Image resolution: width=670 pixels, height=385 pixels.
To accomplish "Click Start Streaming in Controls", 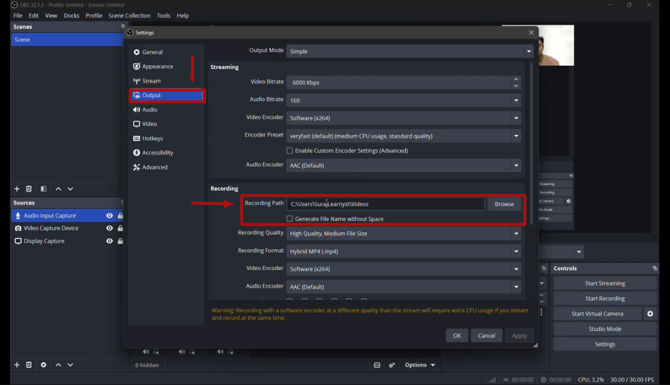I will click(605, 283).
